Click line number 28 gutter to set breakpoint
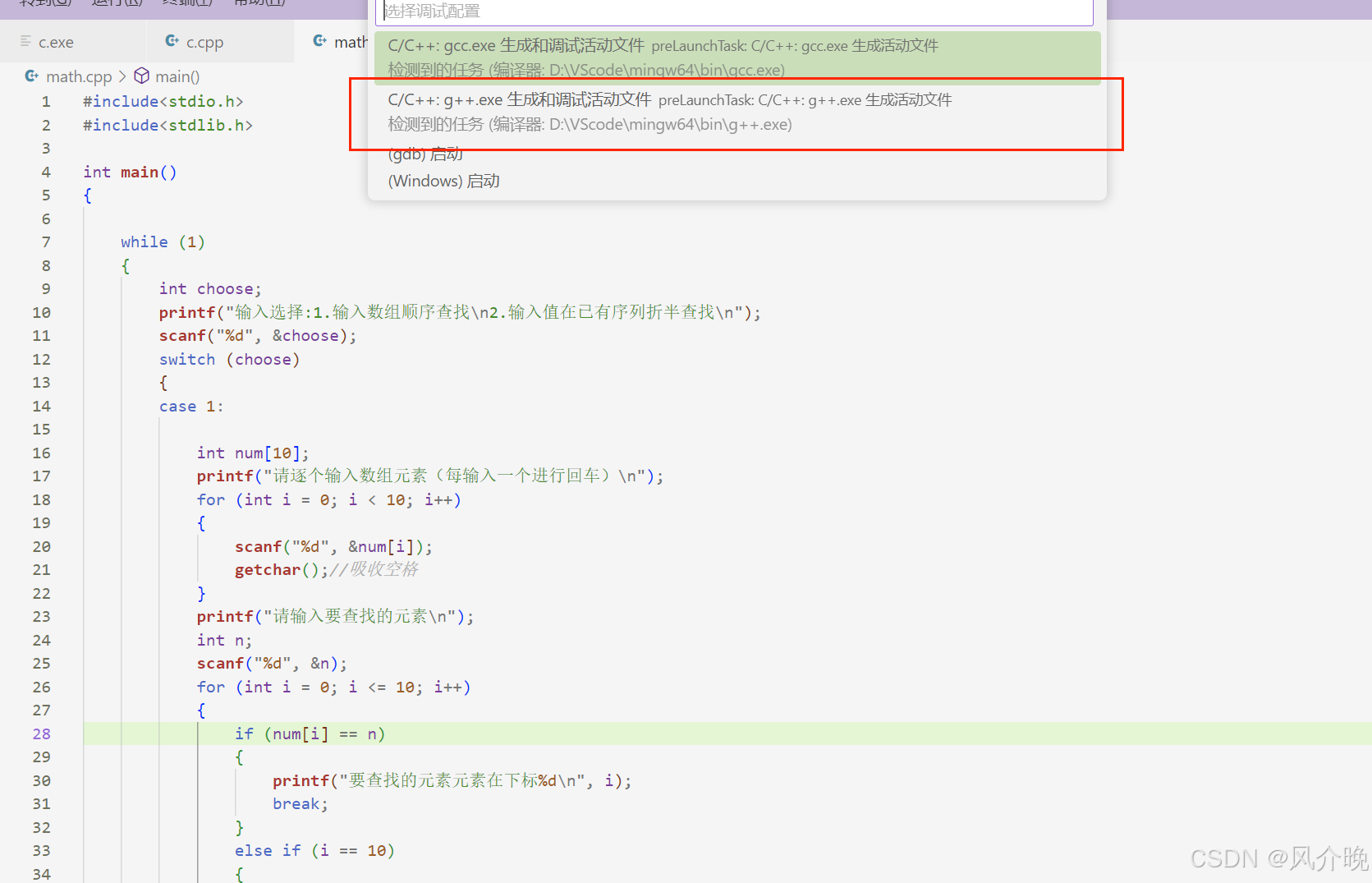Screen dimensions: 1372x883 [41, 734]
